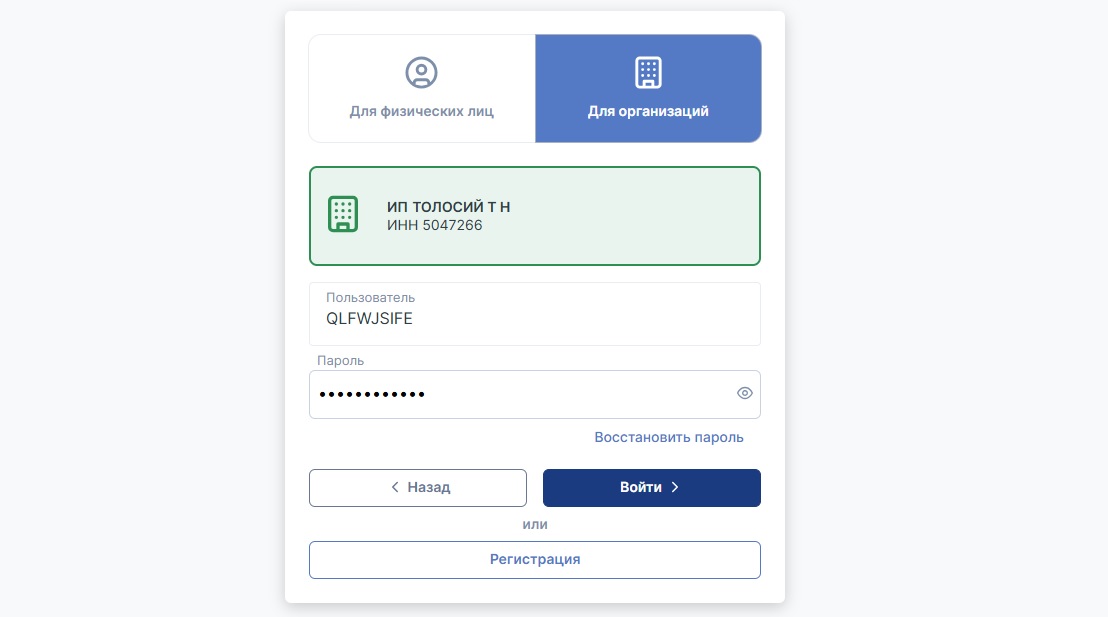Click the person icon for individuals
This screenshot has width=1108, height=617.
421,73
